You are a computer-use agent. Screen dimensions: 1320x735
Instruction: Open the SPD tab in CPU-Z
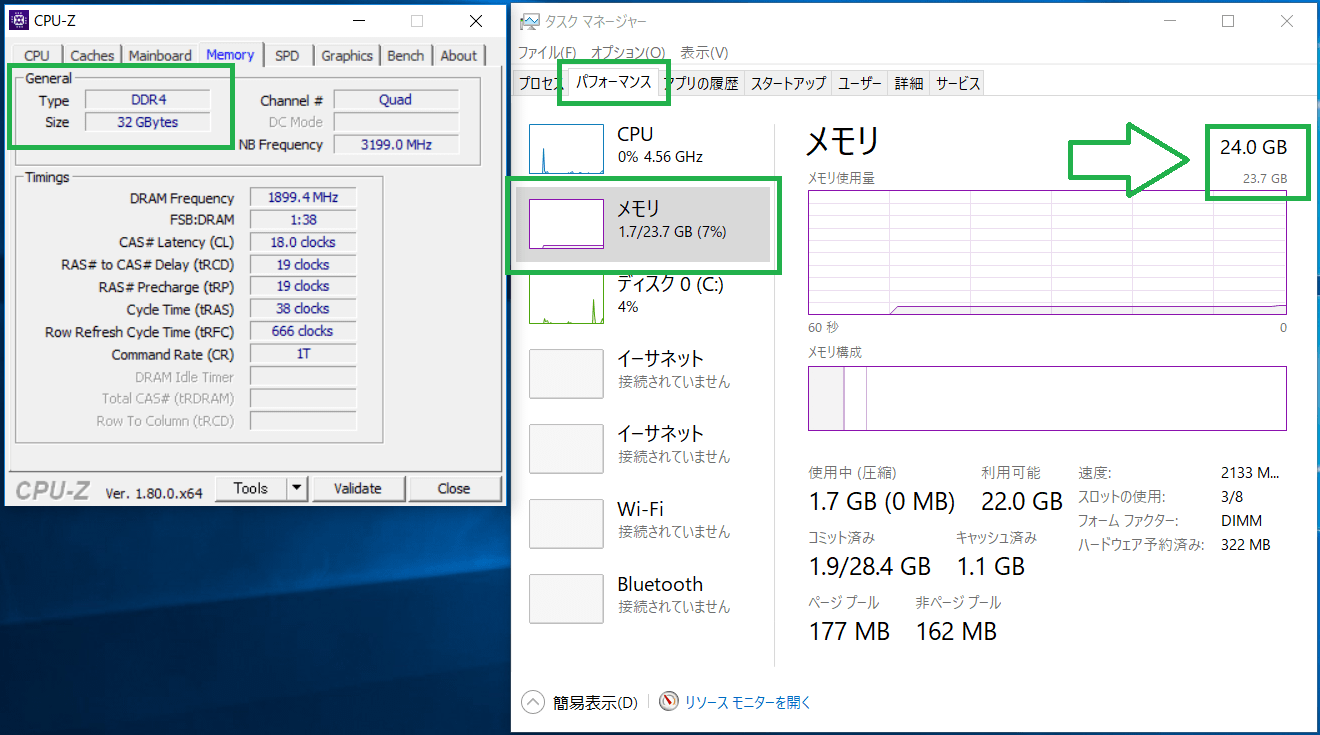(x=287, y=56)
